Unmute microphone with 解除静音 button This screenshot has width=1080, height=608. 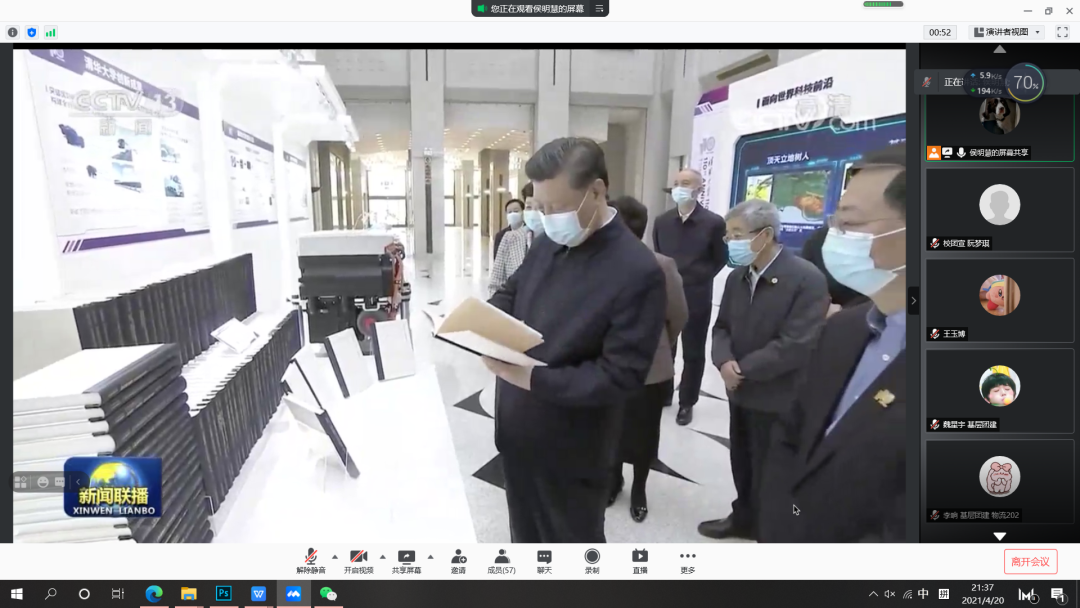click(x=310, y=560)
